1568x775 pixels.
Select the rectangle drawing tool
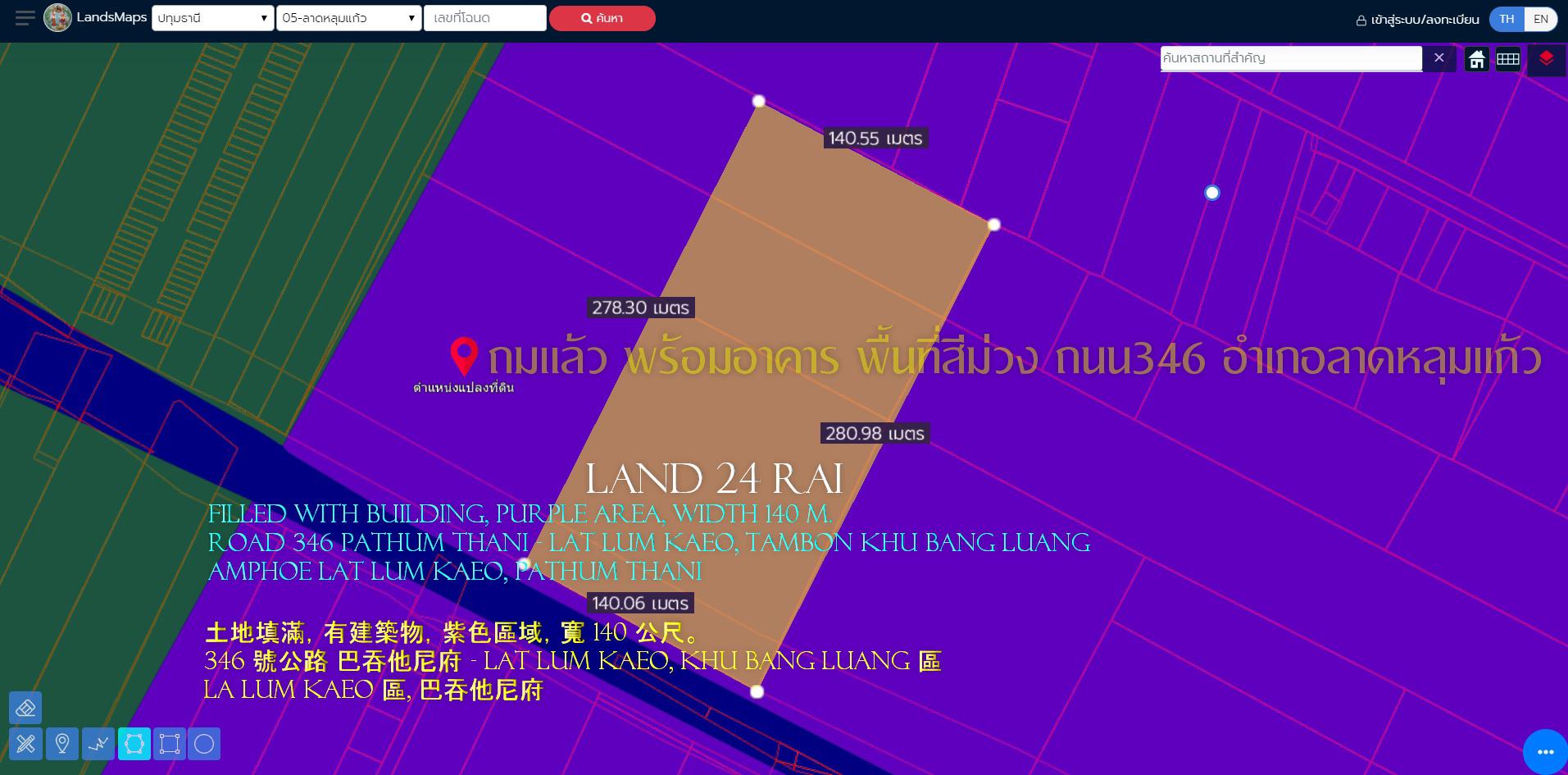pyautogui.click(x=170, y=744)
